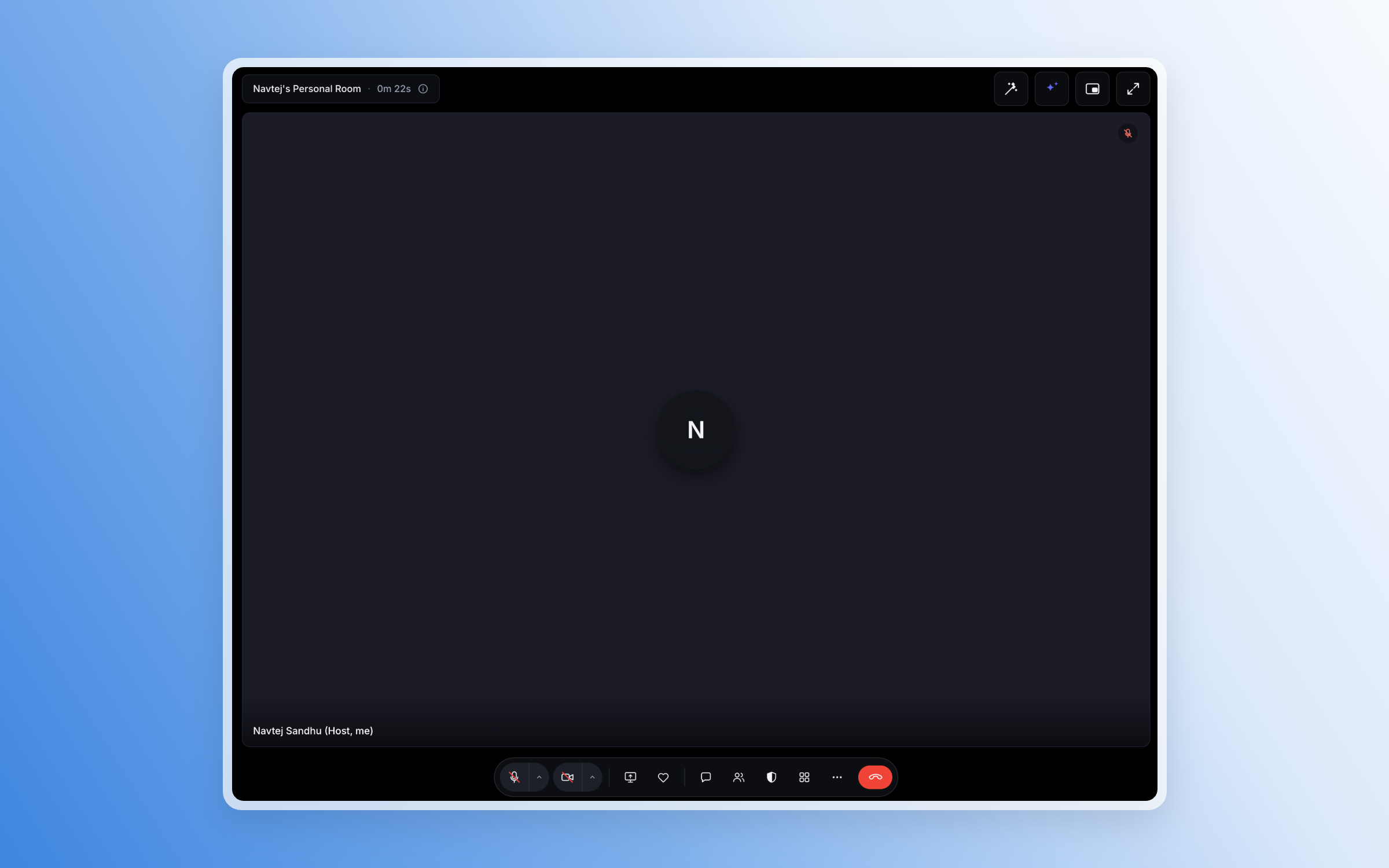
Task: Open the three-dot more options menu
Action: [x=837, y=777]
